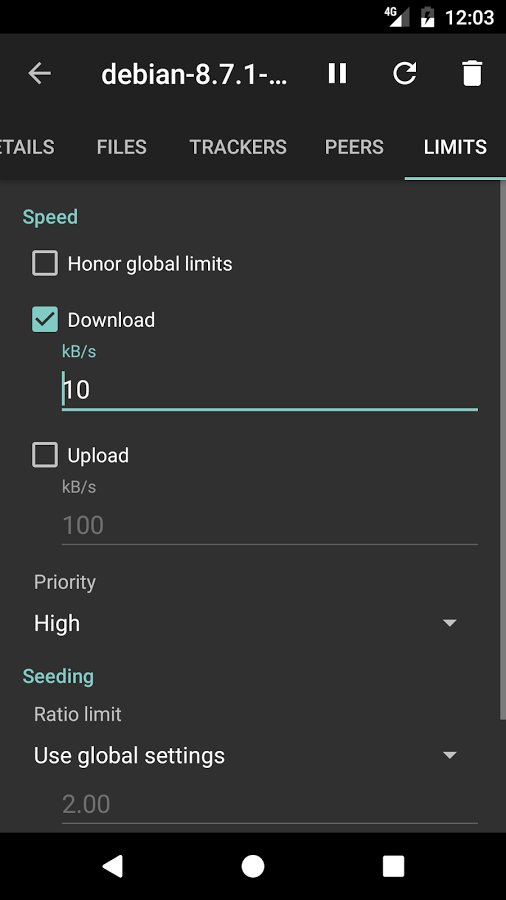Viewport: 506px width, 900px height.
Task: Switch to the Files tab
Action: (122, 147)
